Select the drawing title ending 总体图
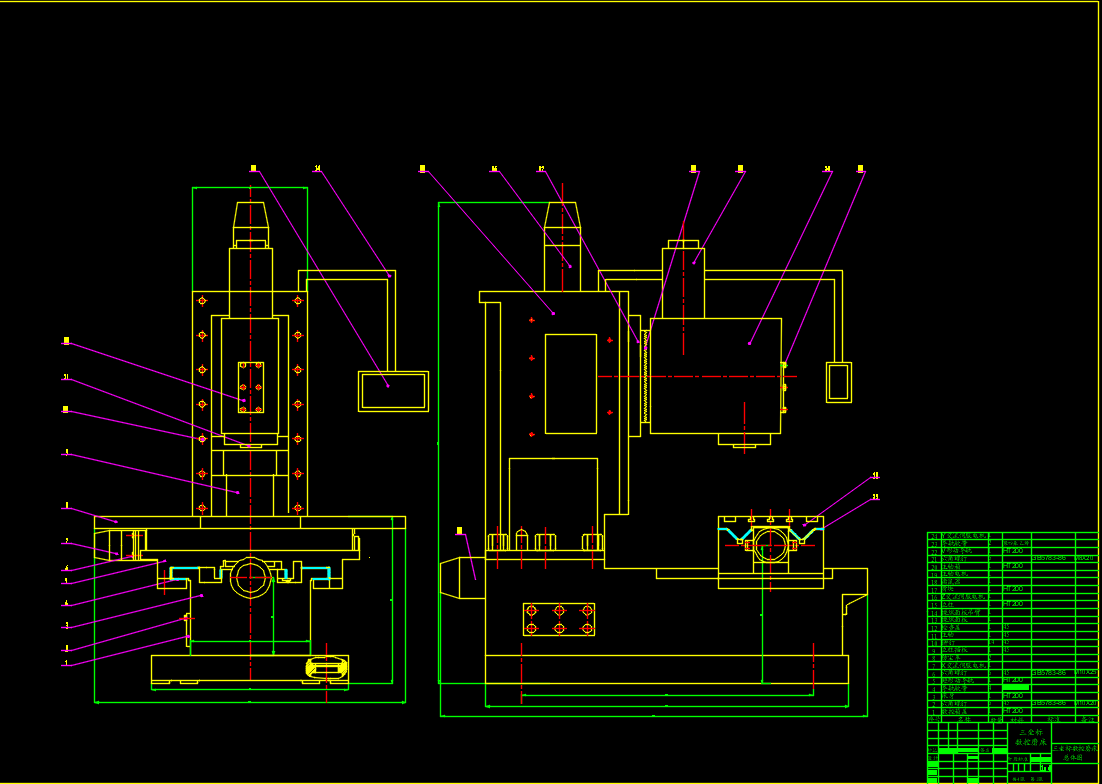 point(1074,753)
